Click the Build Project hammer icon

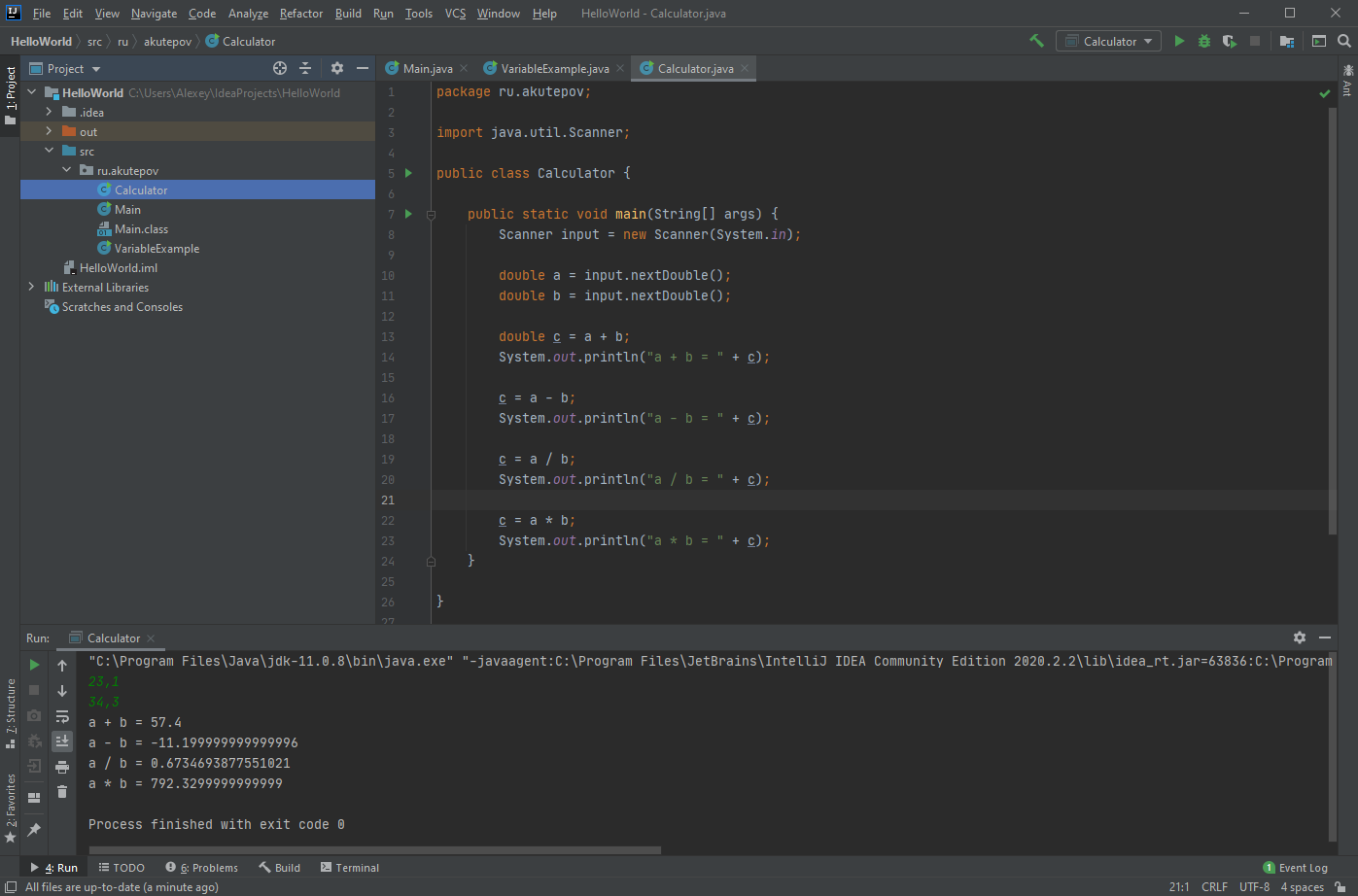click(1036, 41)
